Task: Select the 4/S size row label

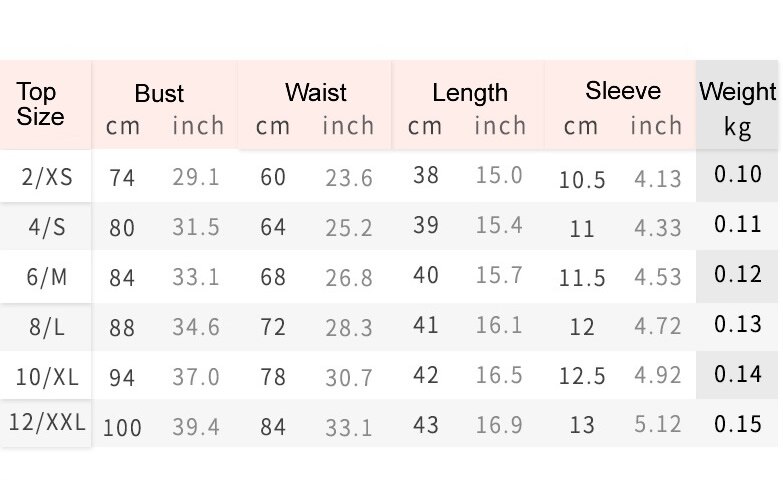Action: click(47, 227)
